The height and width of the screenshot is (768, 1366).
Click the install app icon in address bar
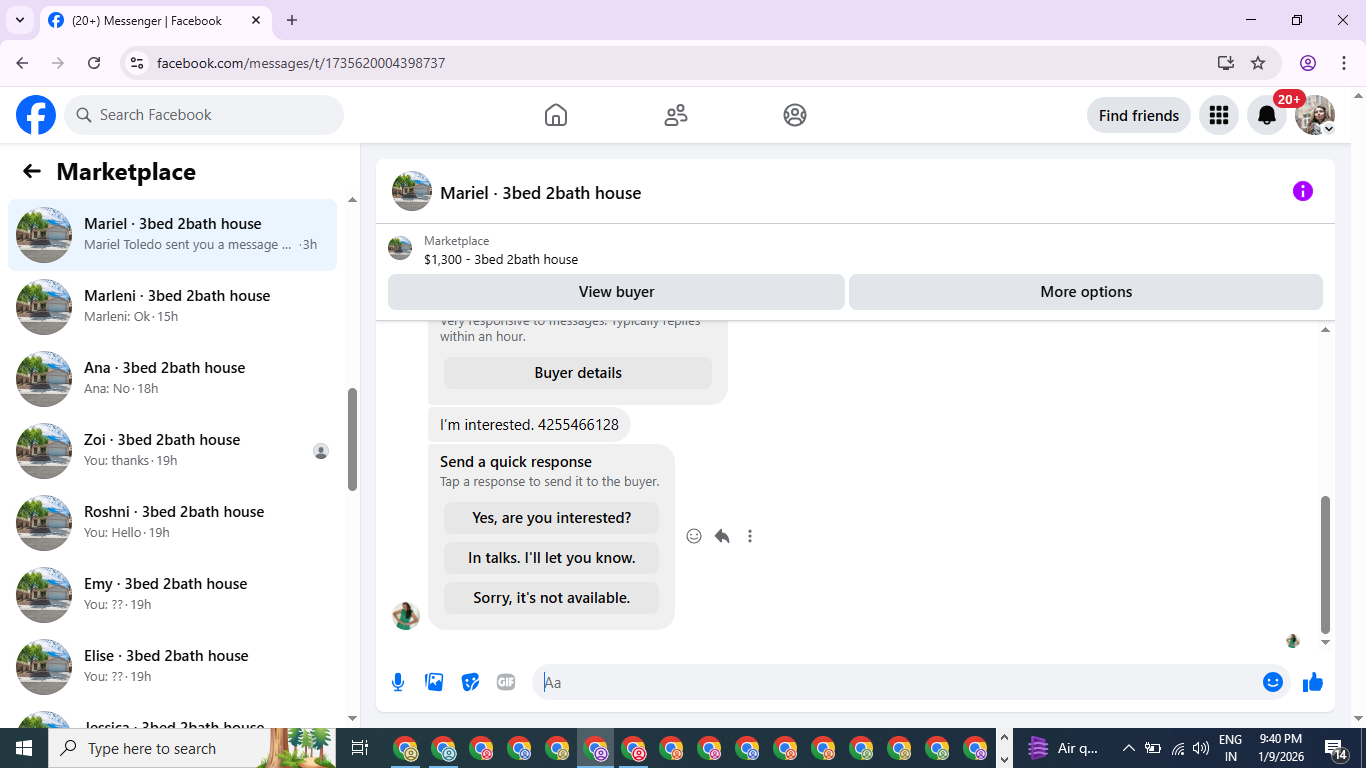(x=1226, y=63)
